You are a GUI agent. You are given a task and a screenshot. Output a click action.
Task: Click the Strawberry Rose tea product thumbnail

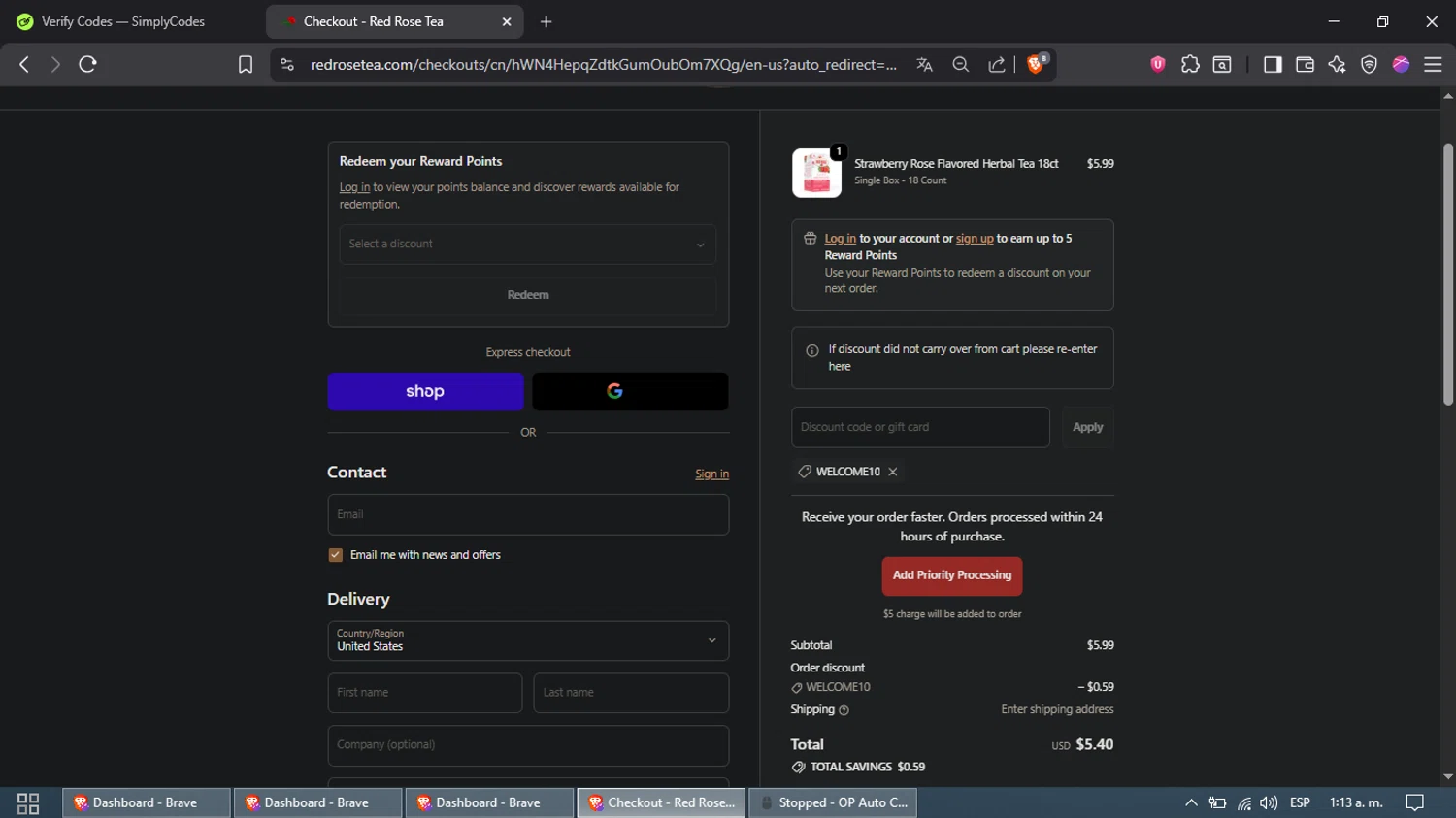click(x=816, y=173)
